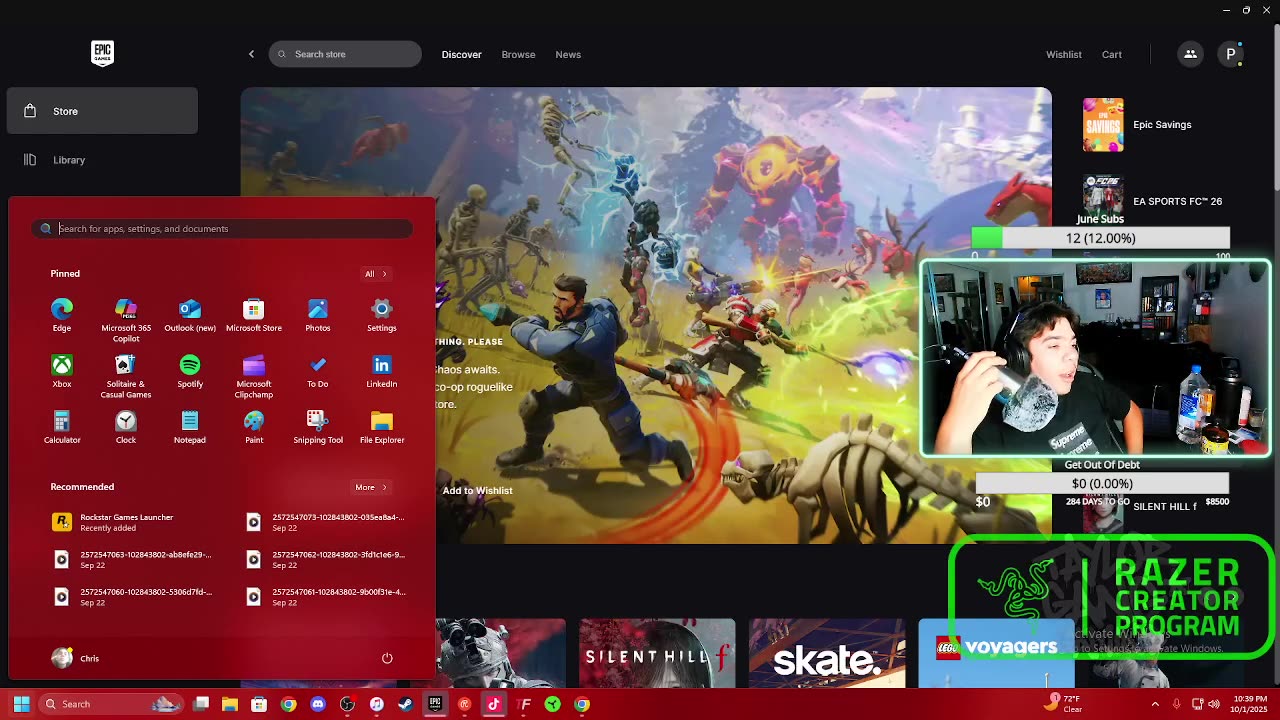The width and height of the screenshot is (1280, 720).
Task: Launch the To Do app
Action: [318, 370]
